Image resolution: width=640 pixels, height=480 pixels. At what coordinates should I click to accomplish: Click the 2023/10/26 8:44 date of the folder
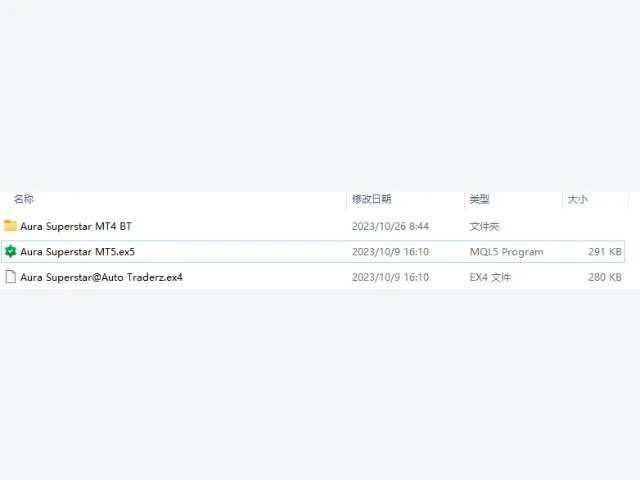coord(390,227)
